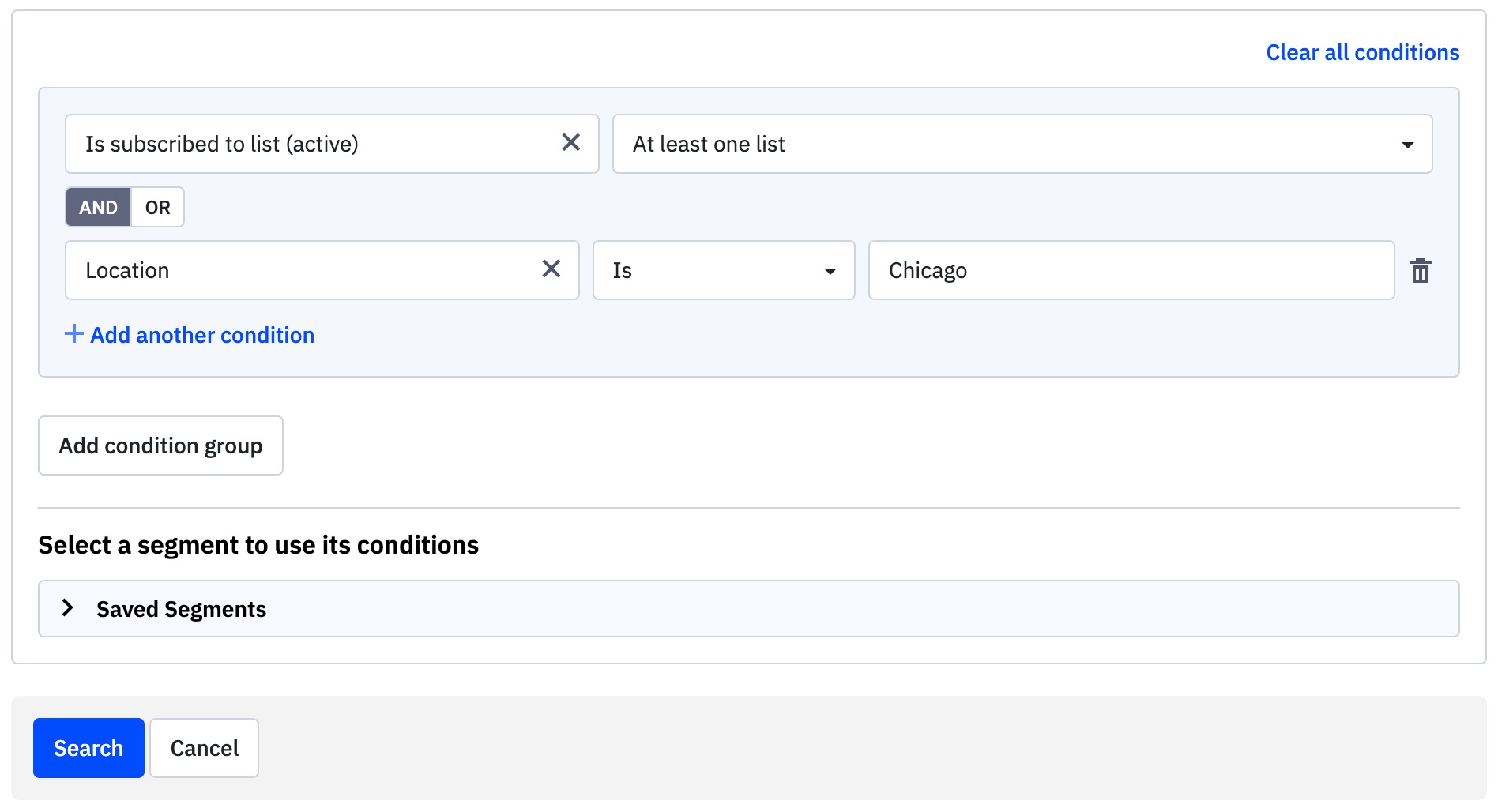Screen dimensions: 1498x812
Task: Switch the condition operator to OR
Action: point(157,207)
